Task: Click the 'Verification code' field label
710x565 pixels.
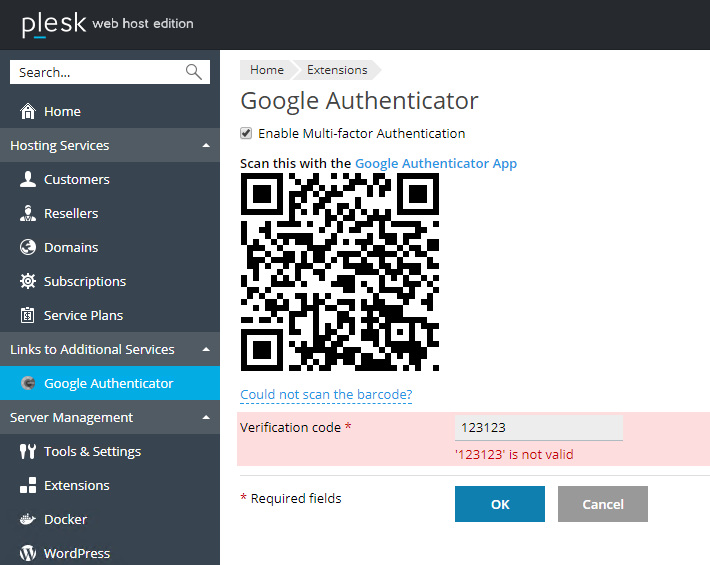Action: tap(290, 427)
